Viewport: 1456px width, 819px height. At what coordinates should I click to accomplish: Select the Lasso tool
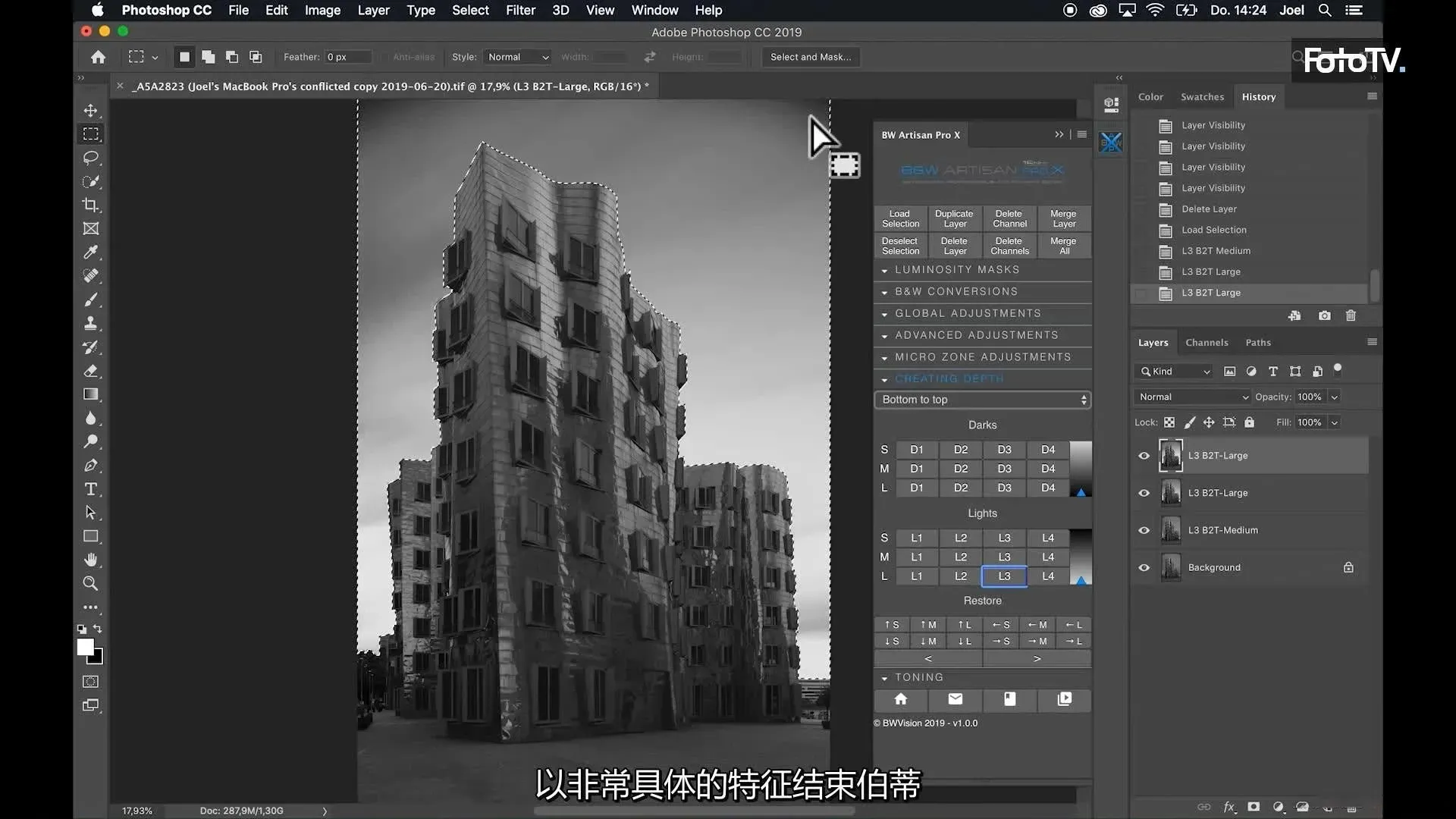point(91,158)
